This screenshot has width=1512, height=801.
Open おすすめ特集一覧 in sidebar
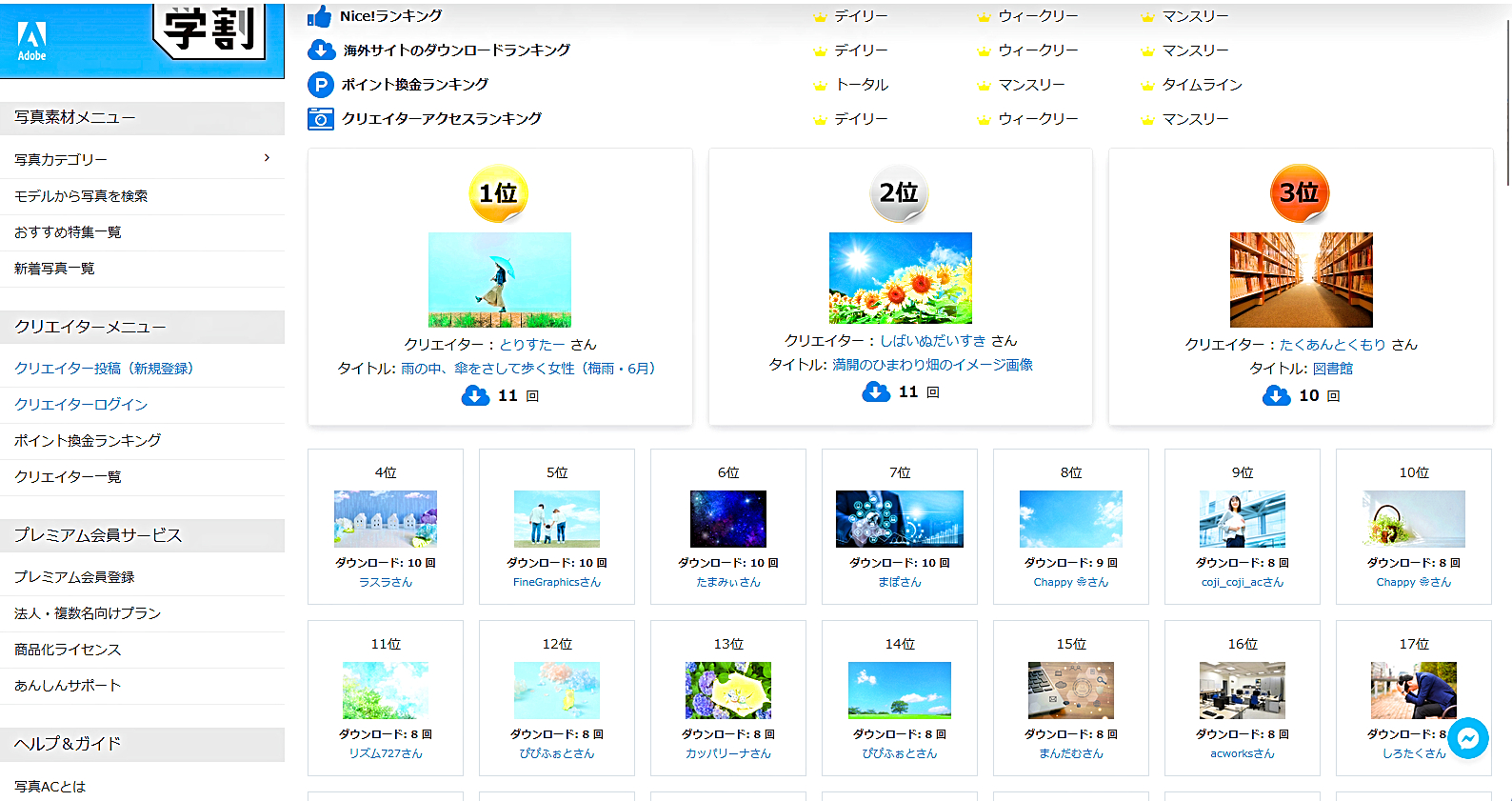click(x=68, y=232)
